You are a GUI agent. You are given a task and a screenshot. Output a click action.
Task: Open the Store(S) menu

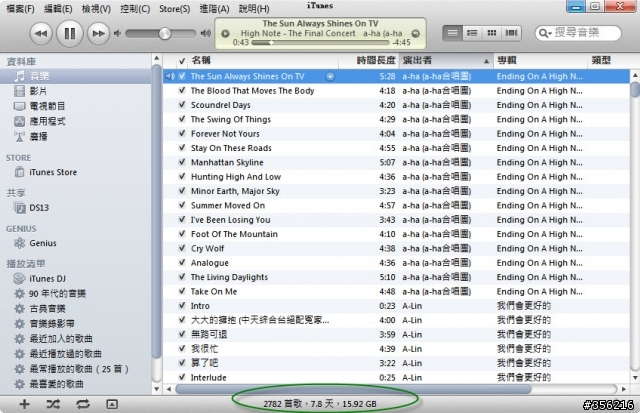(x=175, y=9)
